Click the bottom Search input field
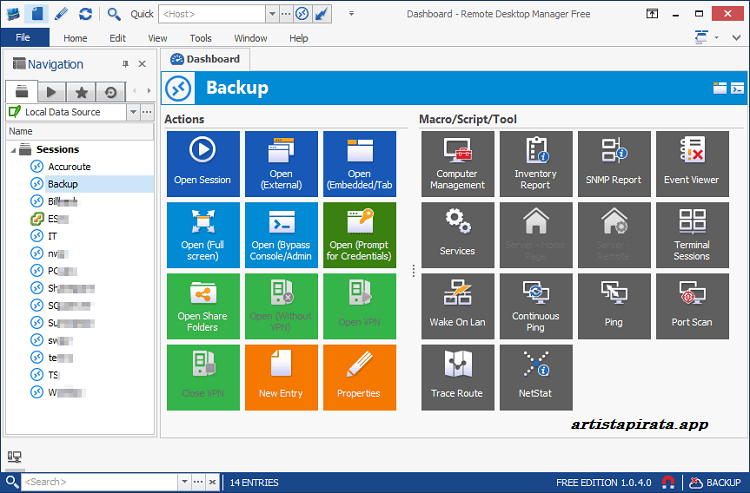750x493 pixels. coord(100,482)
